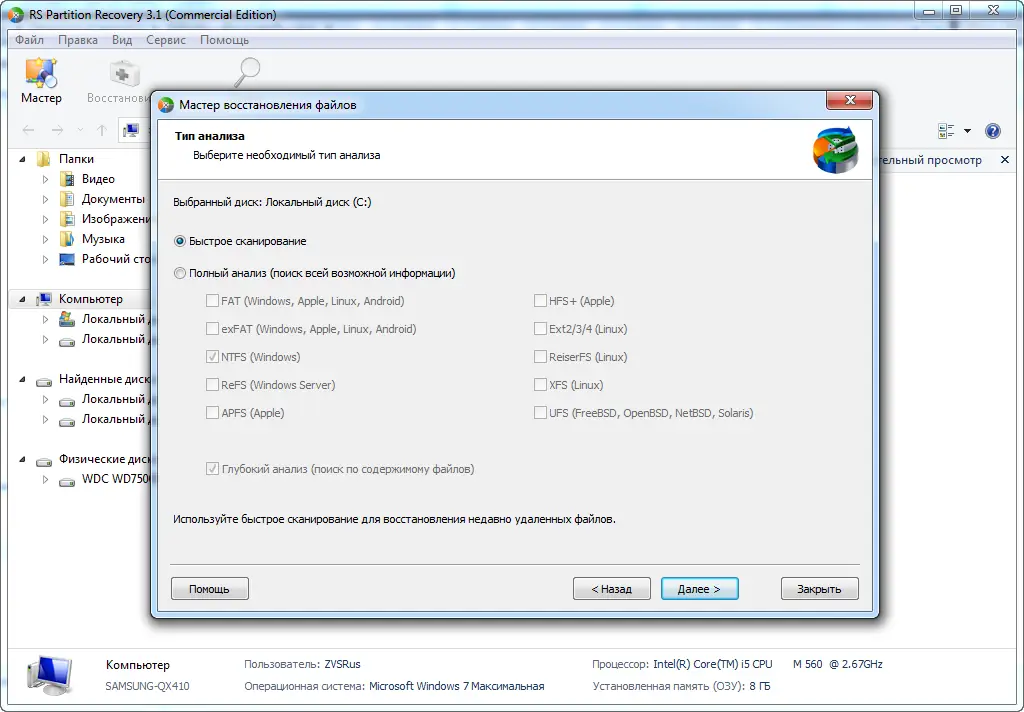Viewport: 1024px width, 712px height.
Task: Click the Изображения folder icon
Action: pyautogui.click(x=67, y=219)
